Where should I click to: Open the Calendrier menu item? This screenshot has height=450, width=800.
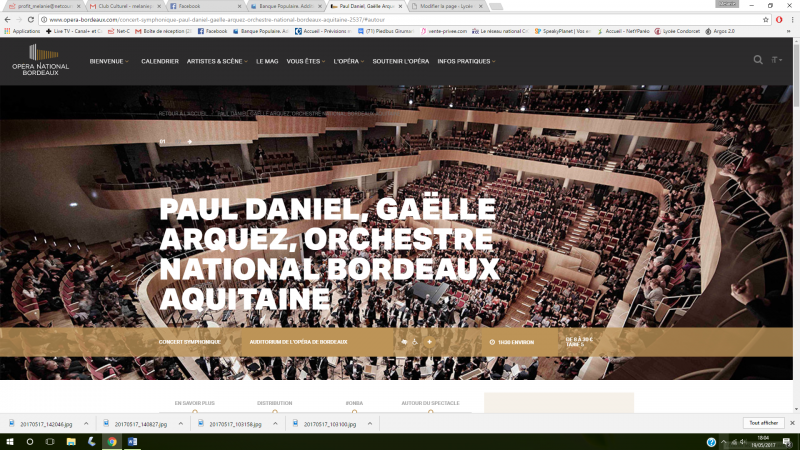point(160,61)
